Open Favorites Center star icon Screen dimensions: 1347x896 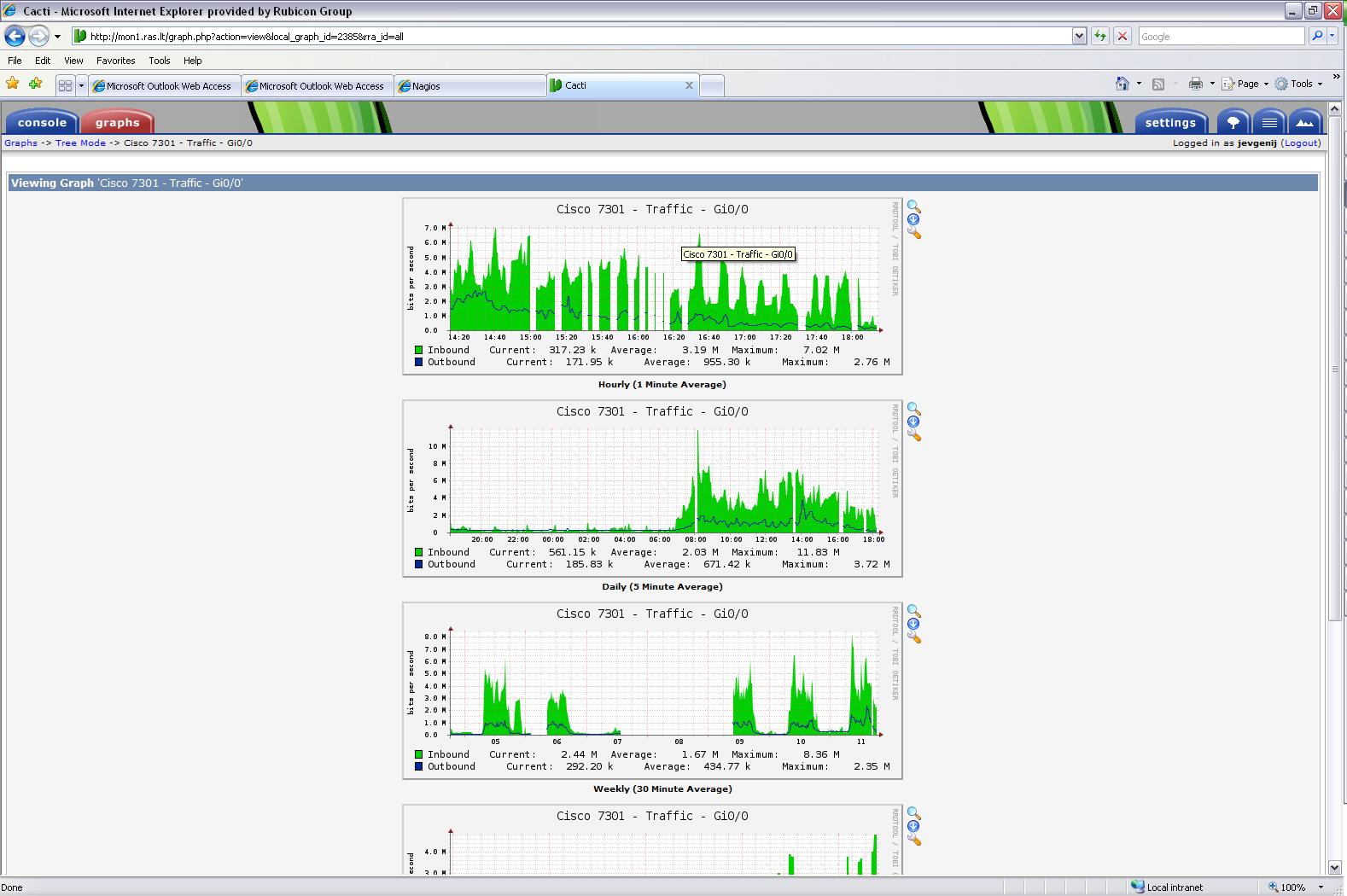(x=13, y=84)
